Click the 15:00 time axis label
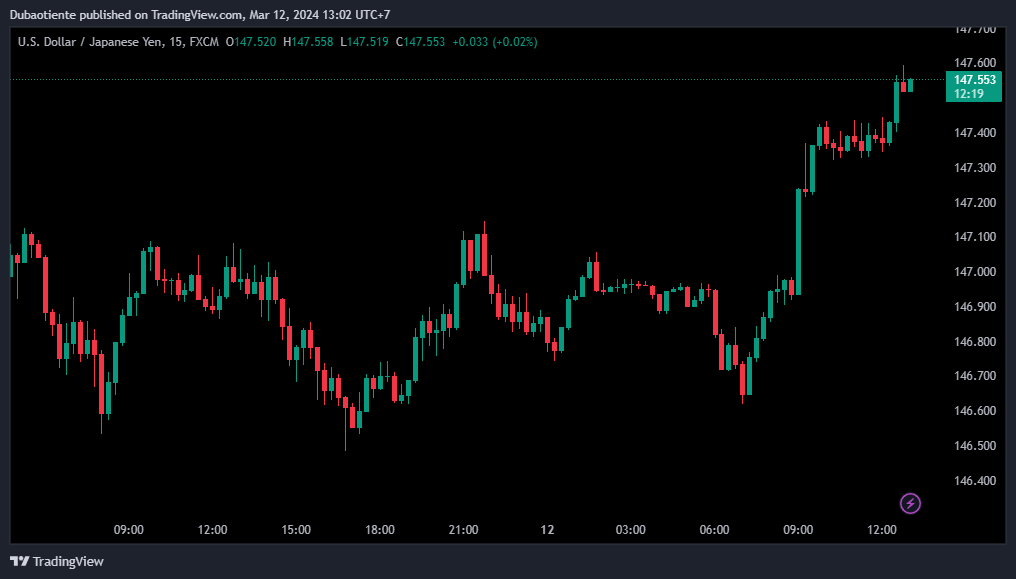This screenshot has height=579, width=1016. click(x=295, y=530)
